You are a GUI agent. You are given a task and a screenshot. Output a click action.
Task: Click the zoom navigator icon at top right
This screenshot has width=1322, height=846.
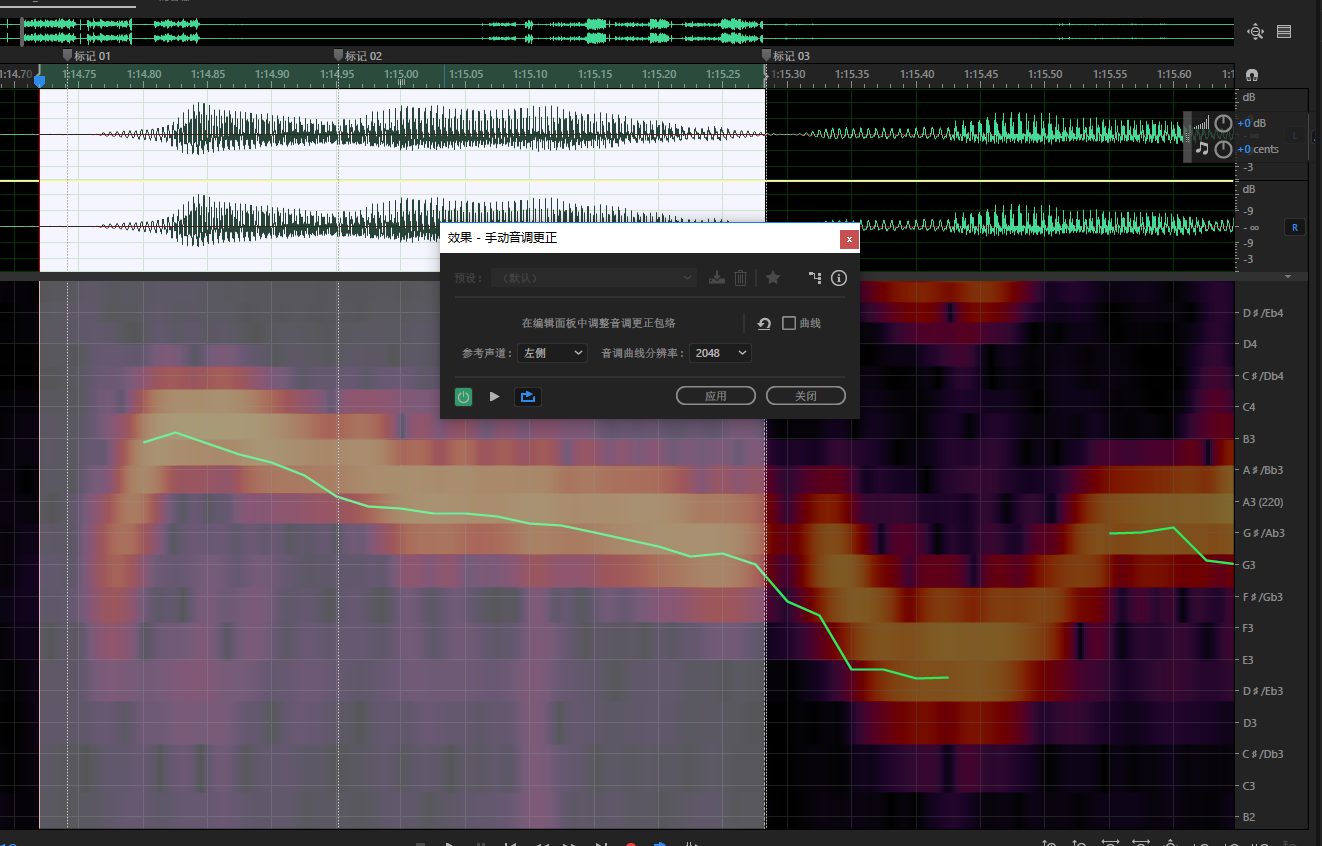pos(1256,32)
